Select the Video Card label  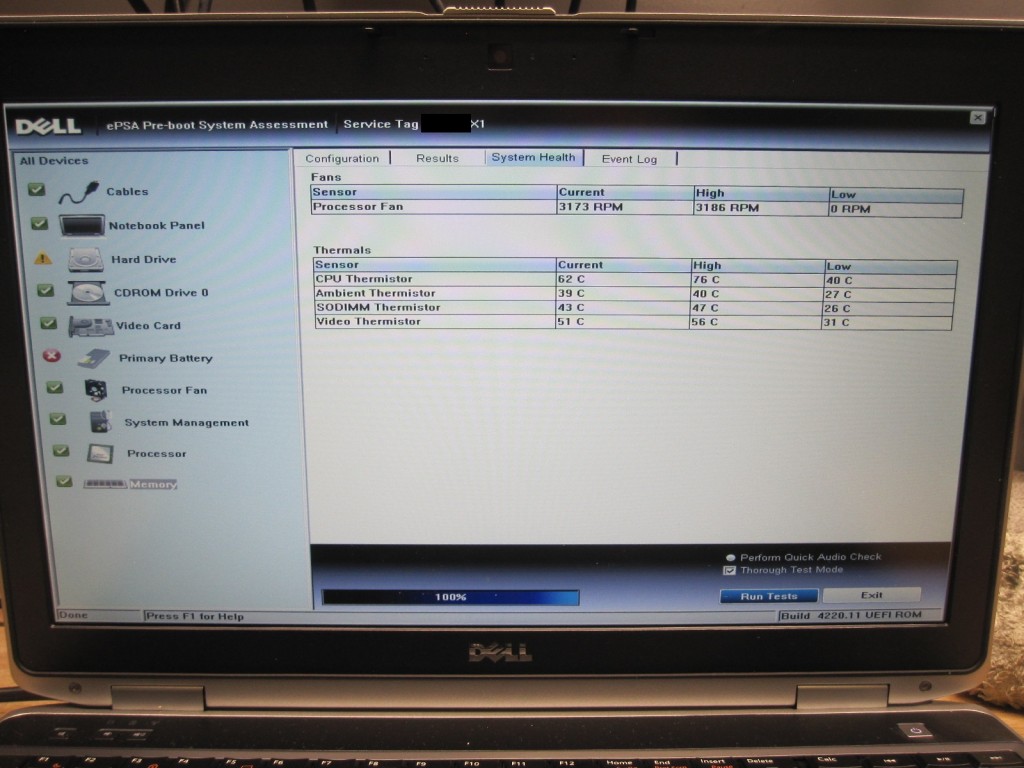point(148,325)
